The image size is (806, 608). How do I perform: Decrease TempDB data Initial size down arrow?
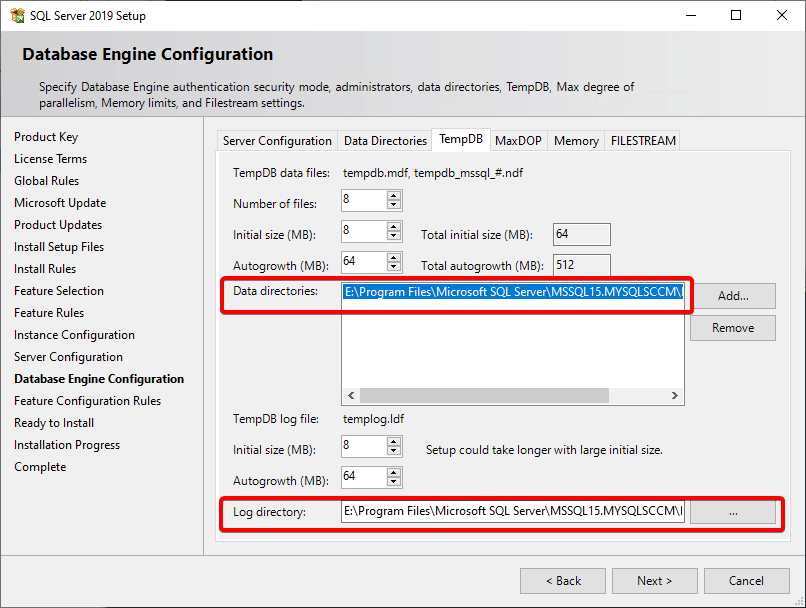pyautogui.click(x=394, y=236)
